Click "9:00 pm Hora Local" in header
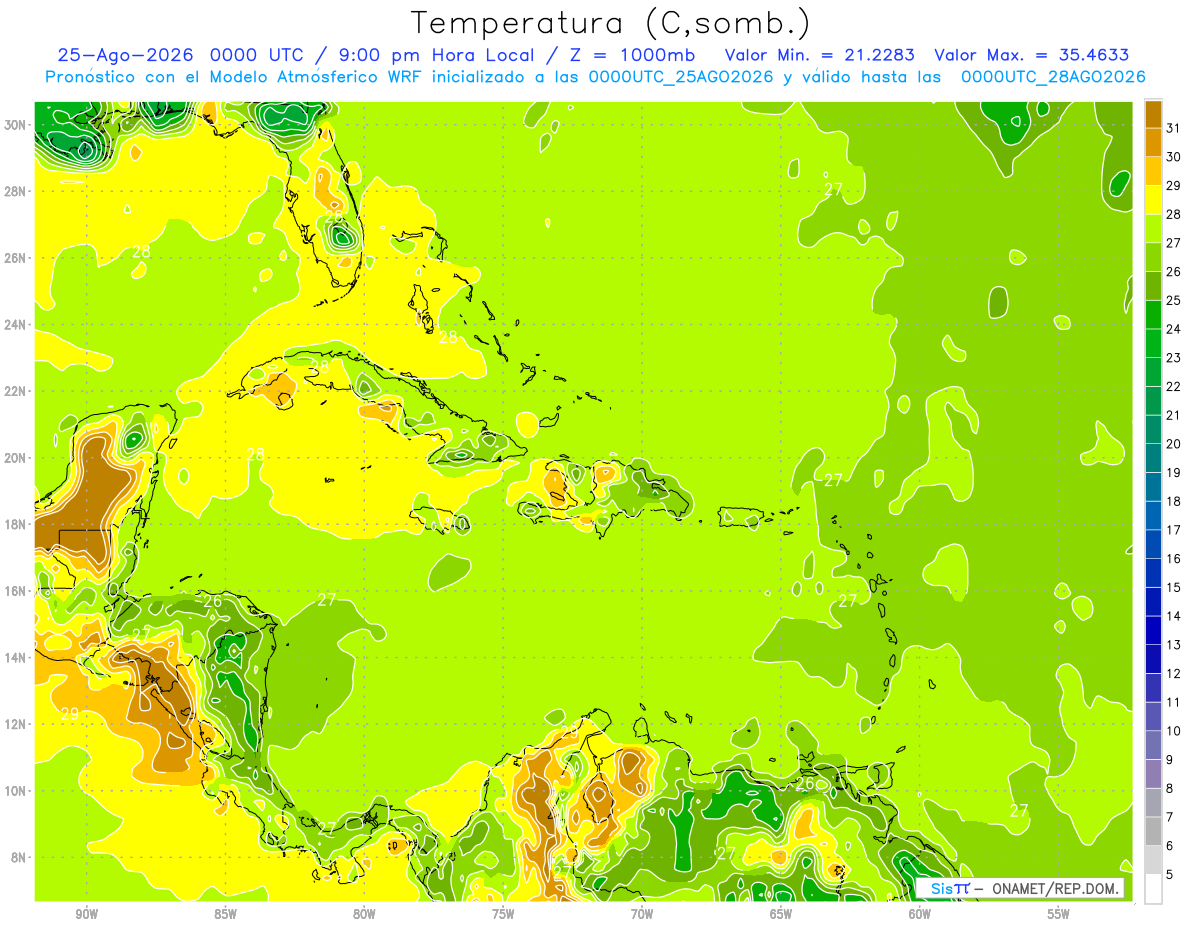This screenshot has height=927, width=1200. click(x=435, y=55)
